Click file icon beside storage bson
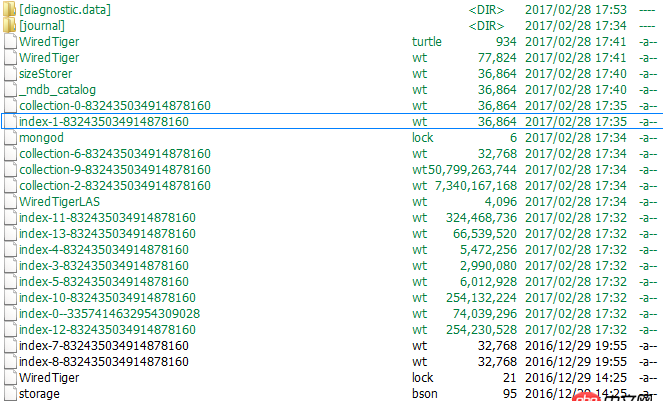Screen dimensions: 663x401 [10, 394]
